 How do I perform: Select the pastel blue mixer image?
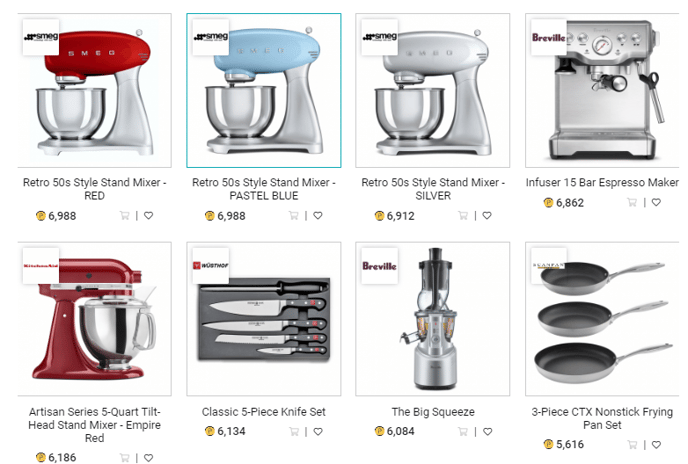[x=264, y=90]
